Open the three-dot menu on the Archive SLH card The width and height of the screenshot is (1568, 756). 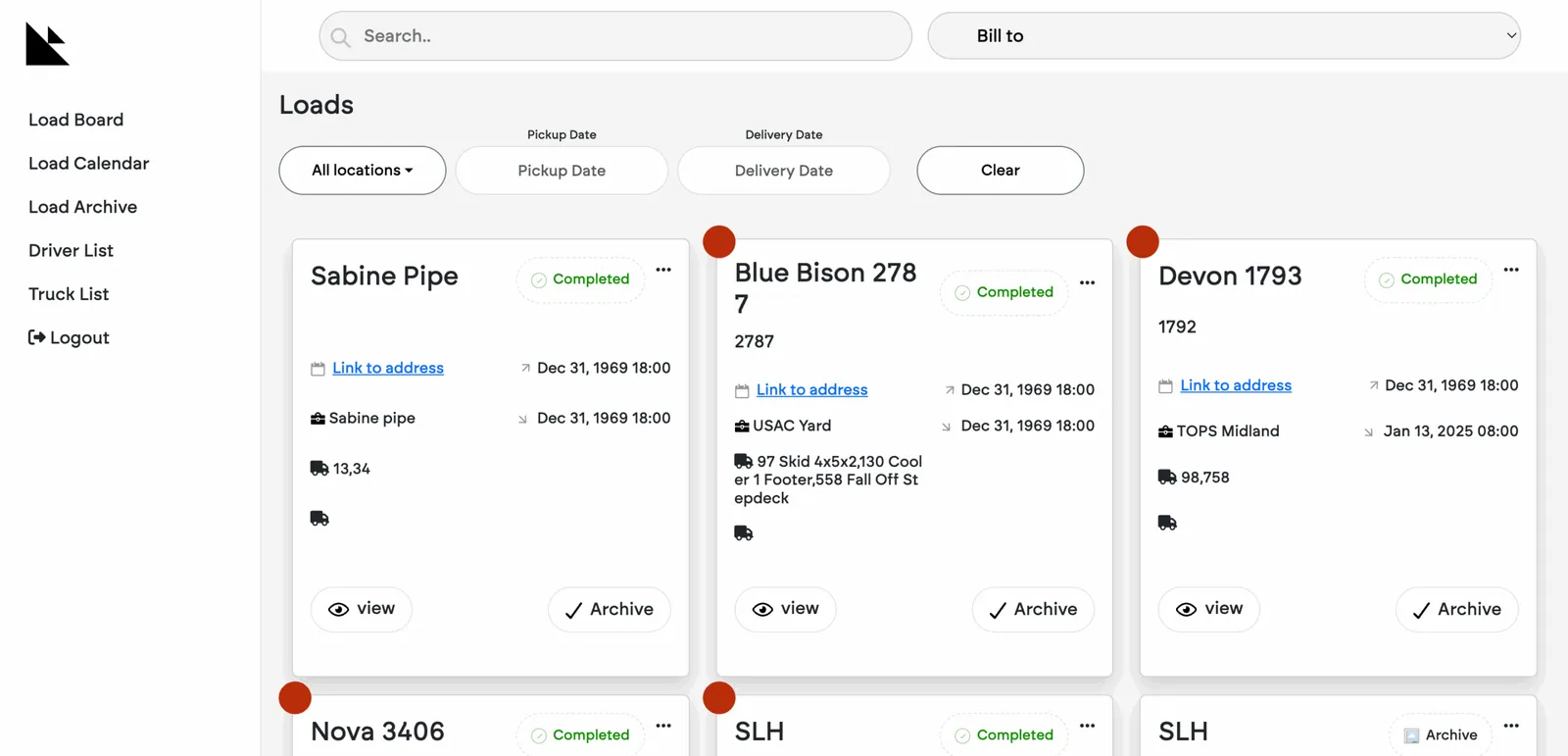point(1511,726)
